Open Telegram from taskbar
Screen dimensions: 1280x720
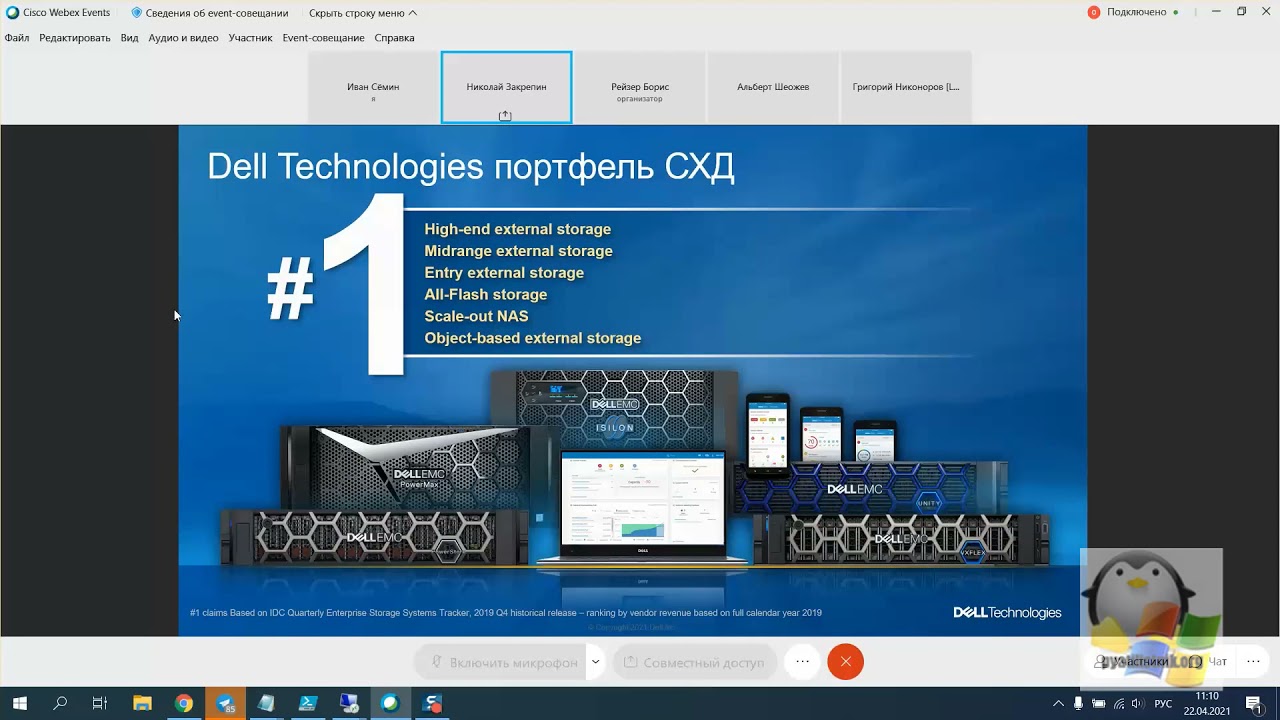(225, 703)
